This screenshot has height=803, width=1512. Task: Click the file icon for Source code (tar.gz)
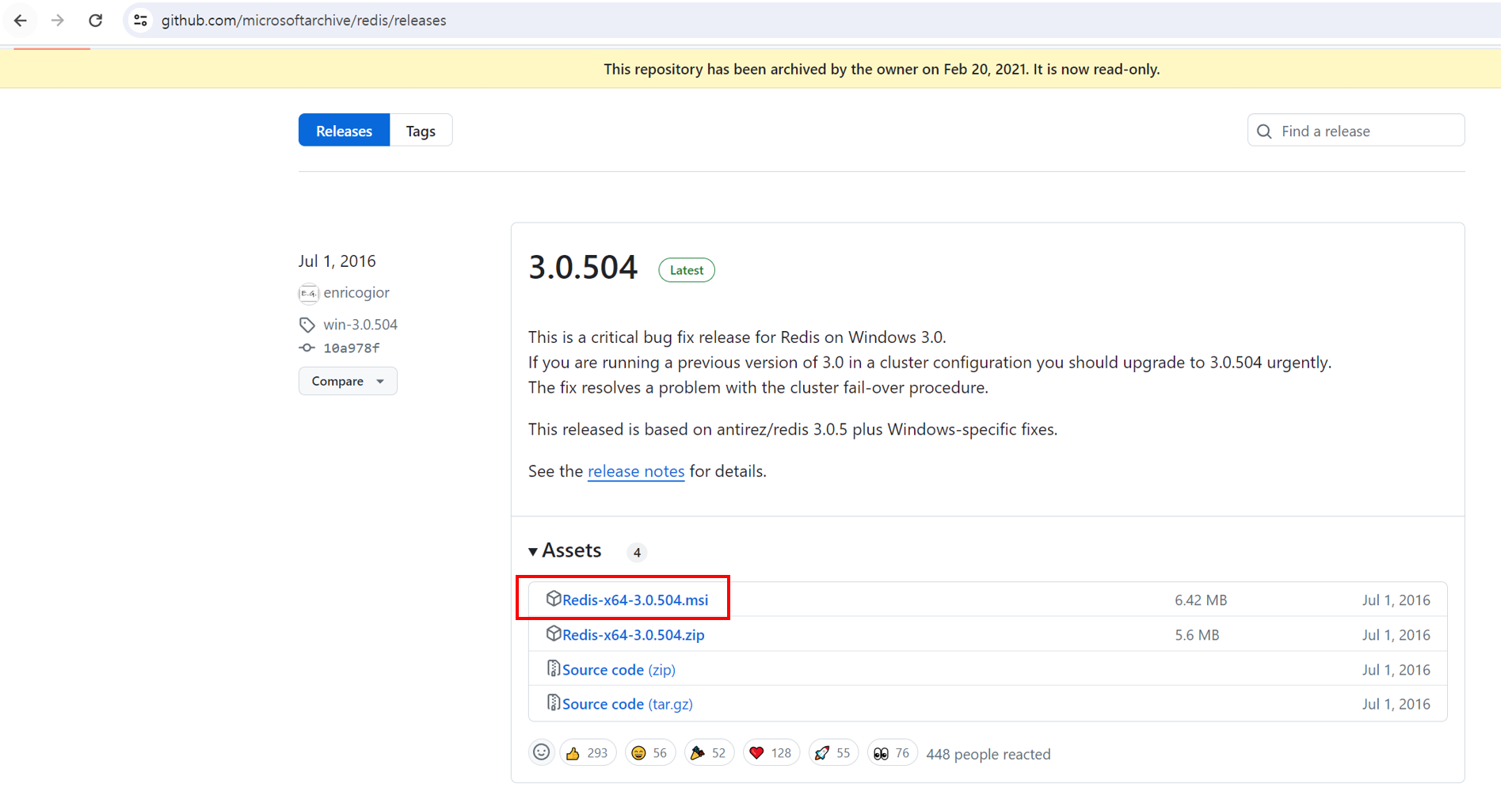pyautogui.click(x=554, y=702)
